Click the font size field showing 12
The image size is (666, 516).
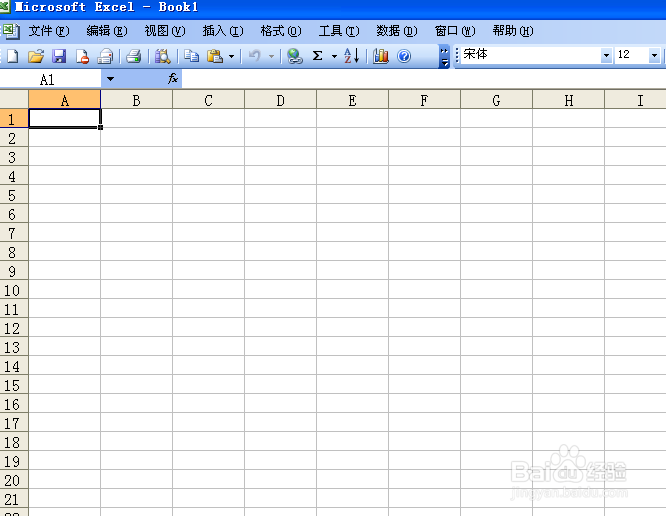click(x=632, y=55)
